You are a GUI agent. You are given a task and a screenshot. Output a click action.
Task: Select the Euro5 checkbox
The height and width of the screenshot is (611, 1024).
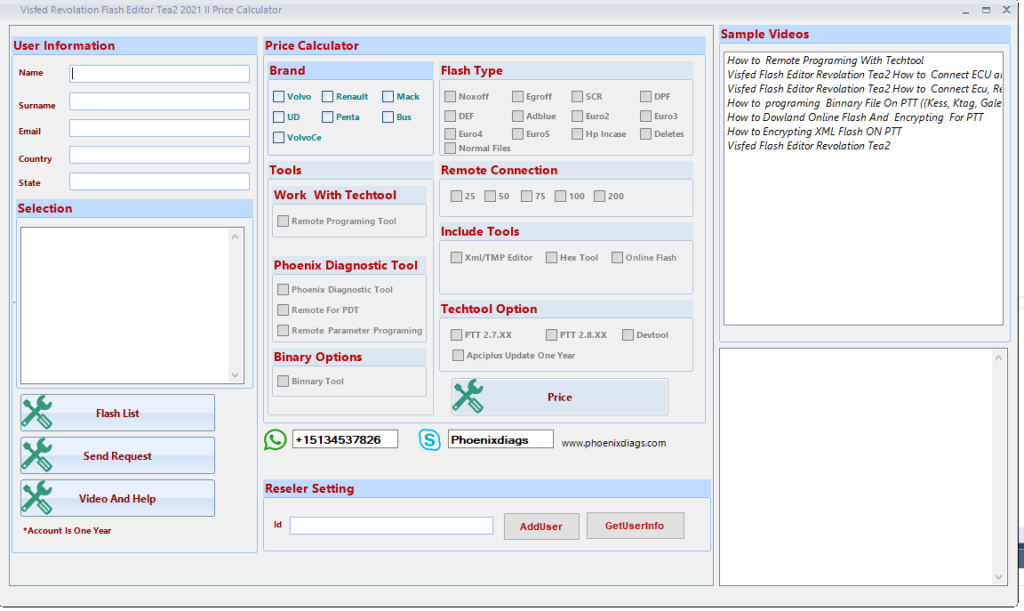pyautogui.click(x=518, y=134)
